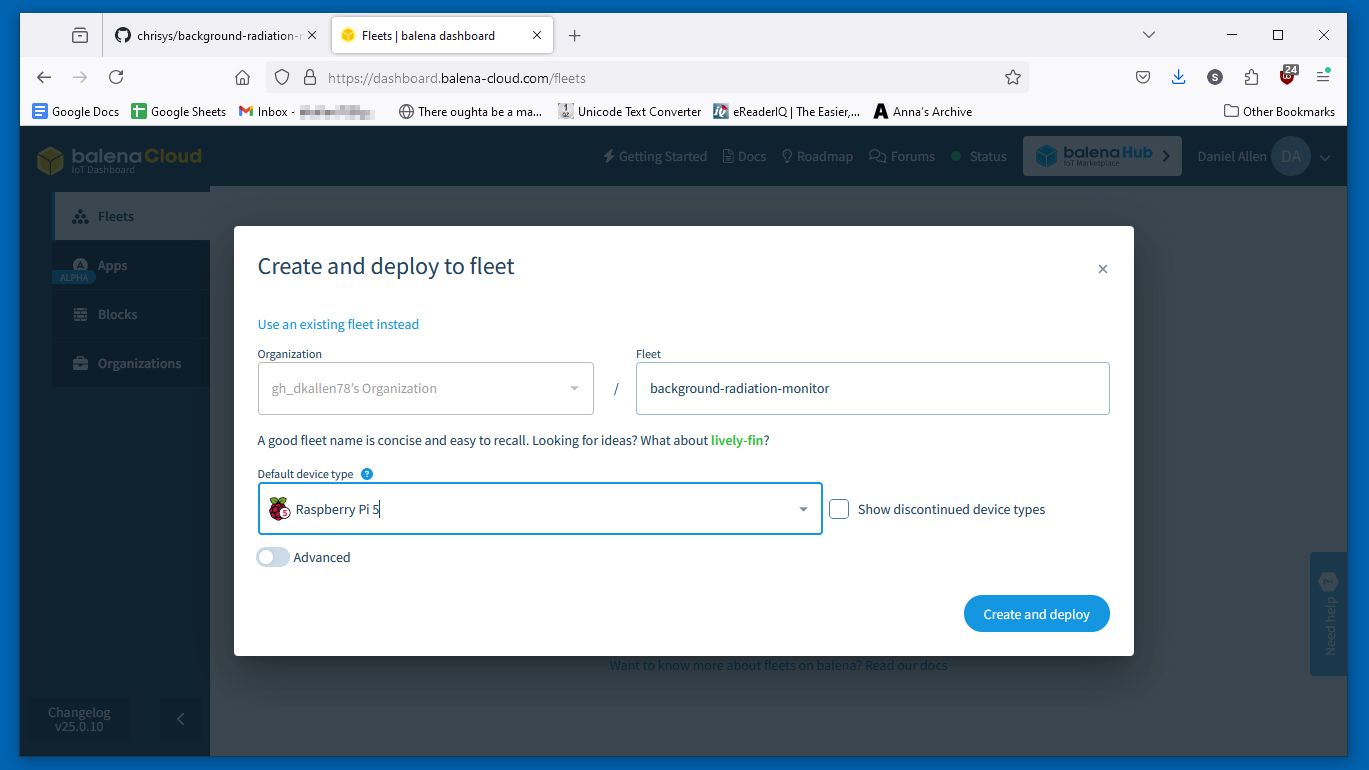The width and height of the screenshot is (1369, 770).
Task: Click Create and deploy button
Action: [1036, 614]
